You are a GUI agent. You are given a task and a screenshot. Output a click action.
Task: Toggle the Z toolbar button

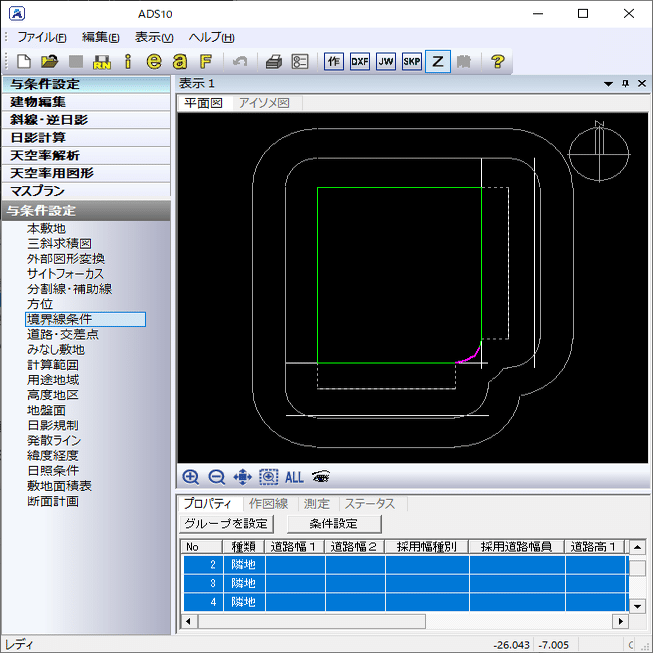click(438, 62)
